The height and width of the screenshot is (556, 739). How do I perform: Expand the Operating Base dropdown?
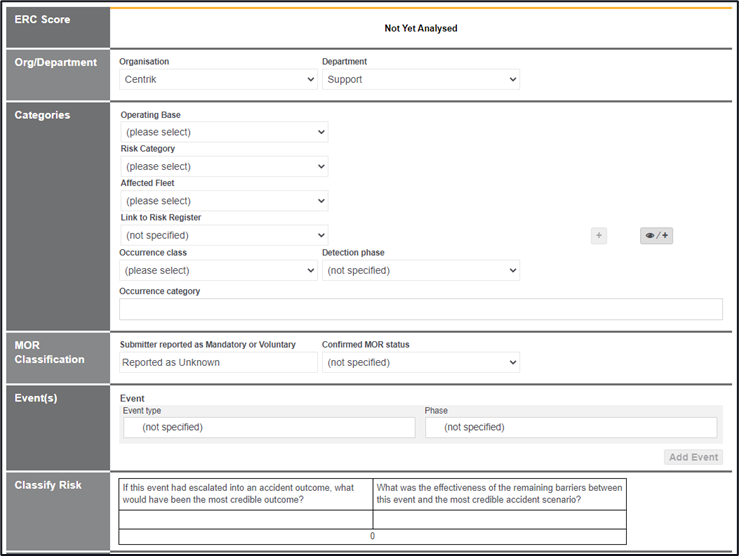pos(223,132)
